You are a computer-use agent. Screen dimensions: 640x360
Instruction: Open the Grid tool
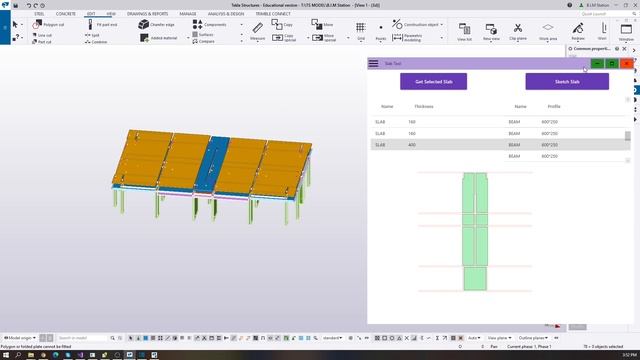click(x=360, y=31)
